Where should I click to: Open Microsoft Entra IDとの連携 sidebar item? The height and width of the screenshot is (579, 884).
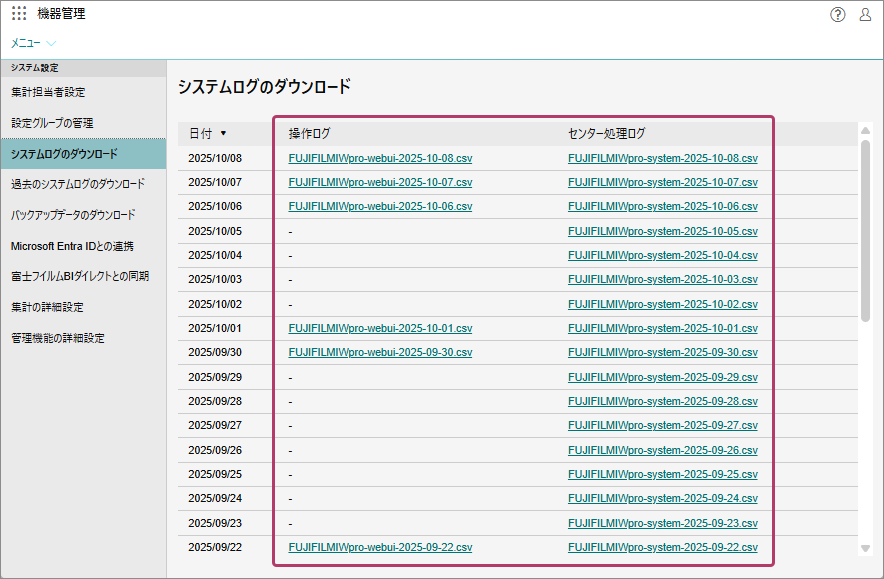(72, 246)
